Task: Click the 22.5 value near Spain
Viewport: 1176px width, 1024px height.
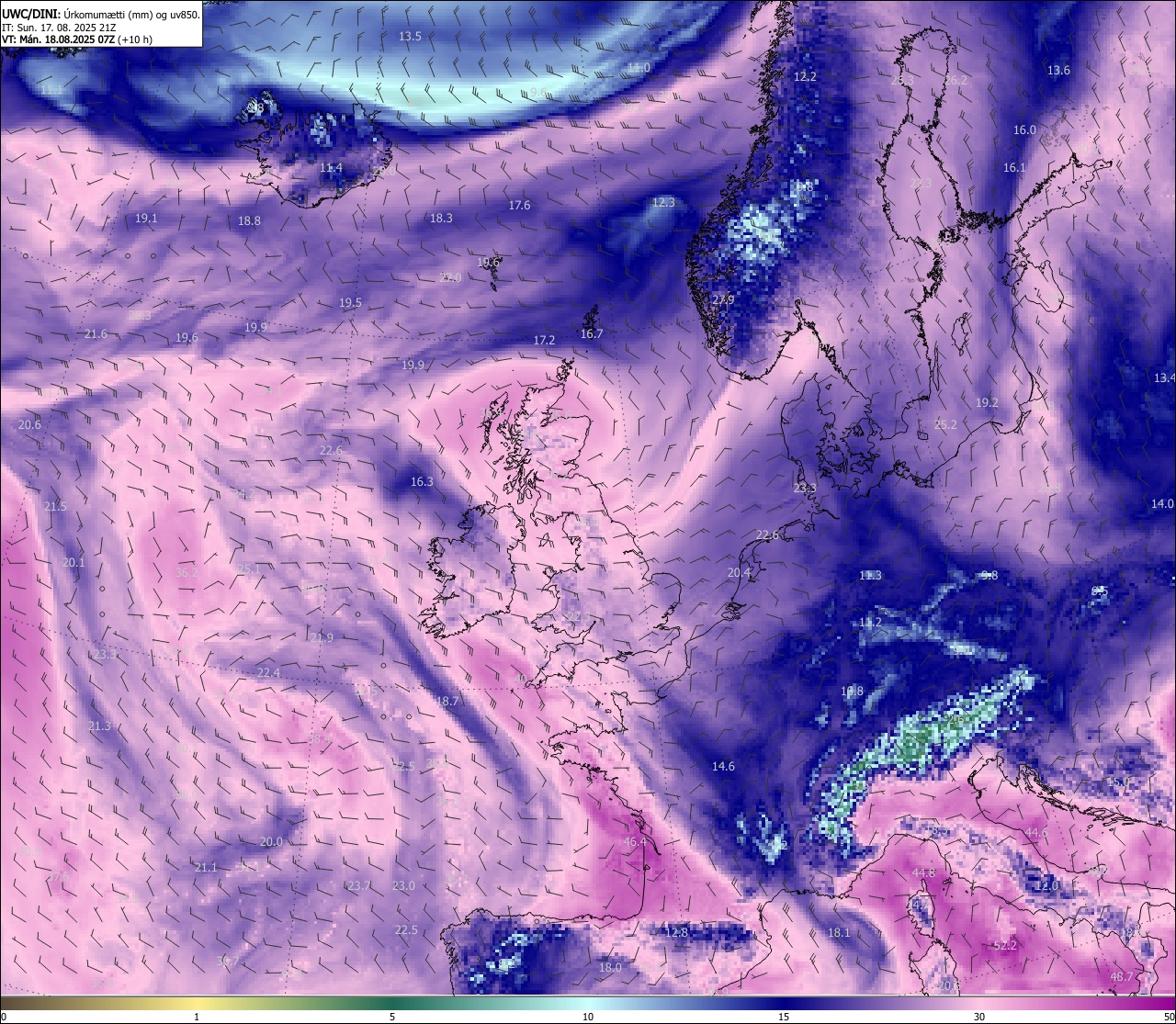Action: point(406,929)
